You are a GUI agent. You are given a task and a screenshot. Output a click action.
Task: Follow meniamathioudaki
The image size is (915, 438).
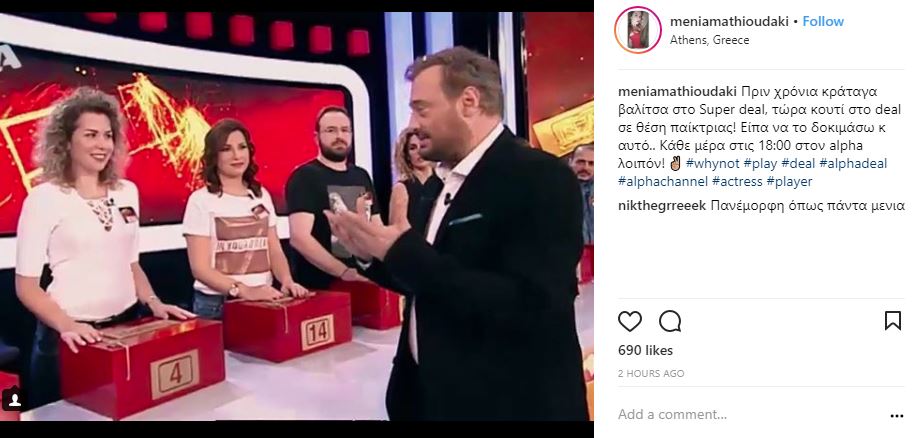pyautogui.click(x=823, y=22)
